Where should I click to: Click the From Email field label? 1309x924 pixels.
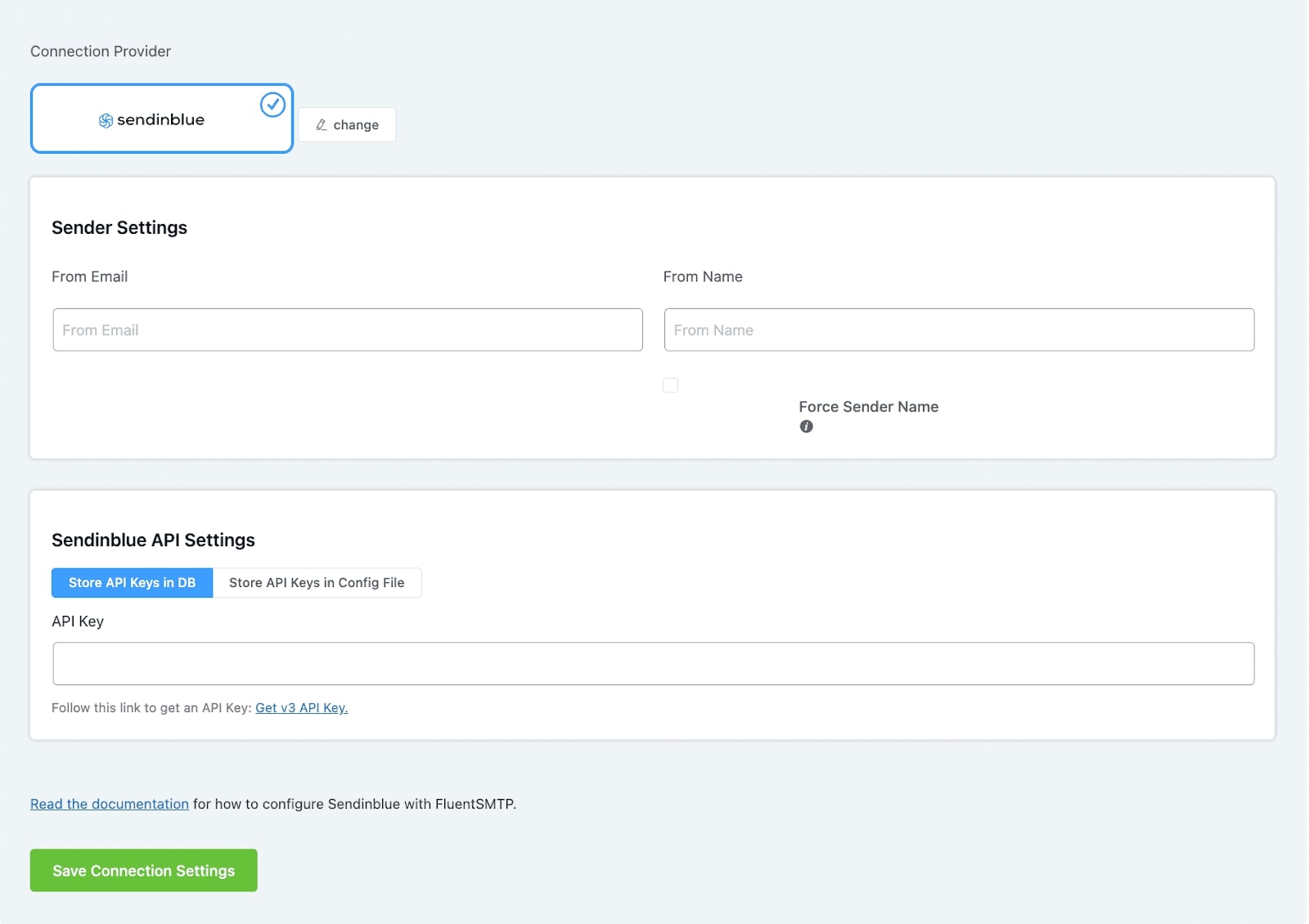[90, 276]
